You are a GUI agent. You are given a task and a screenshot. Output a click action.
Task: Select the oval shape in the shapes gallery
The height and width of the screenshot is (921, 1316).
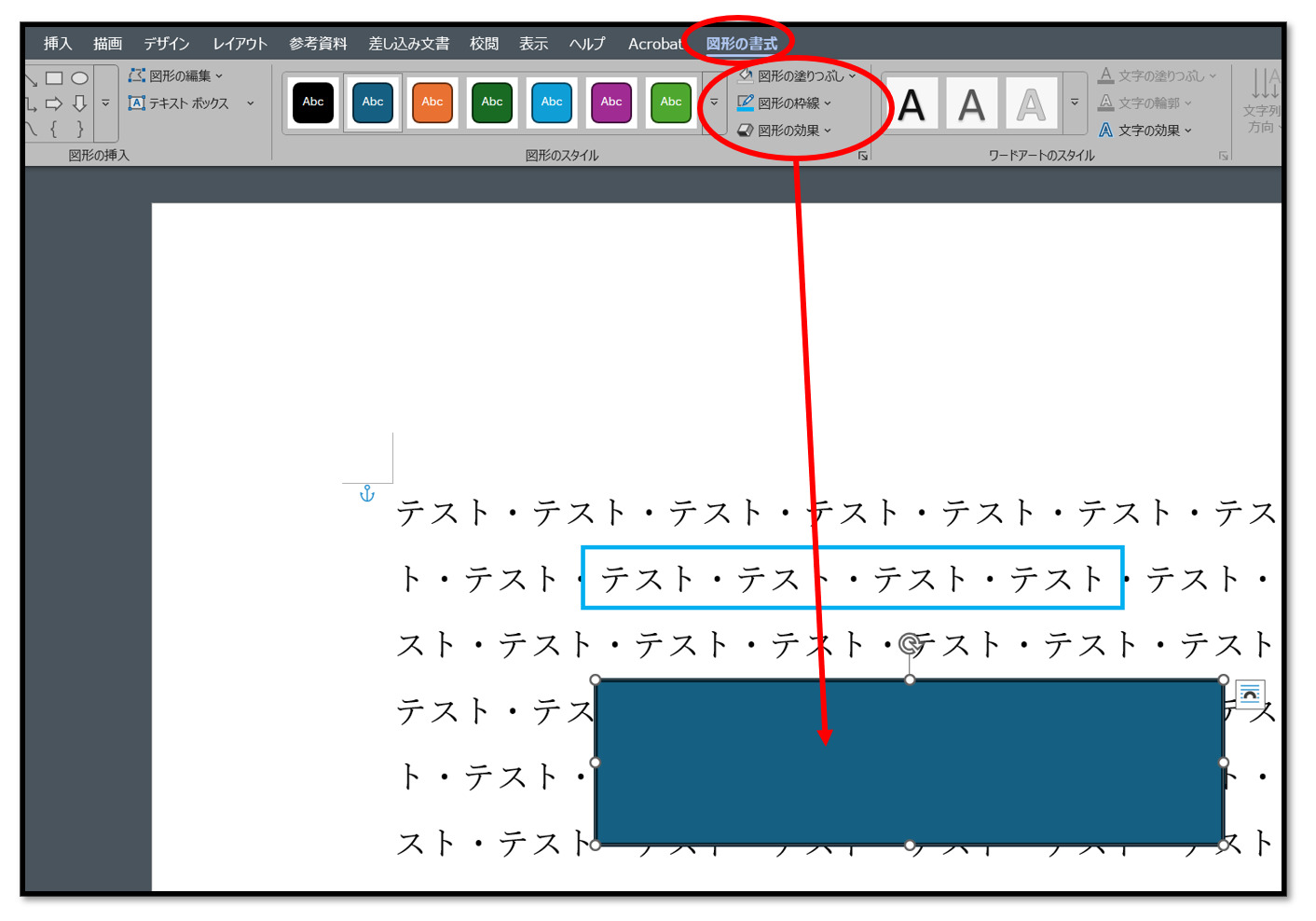click(x=80, y=78)
